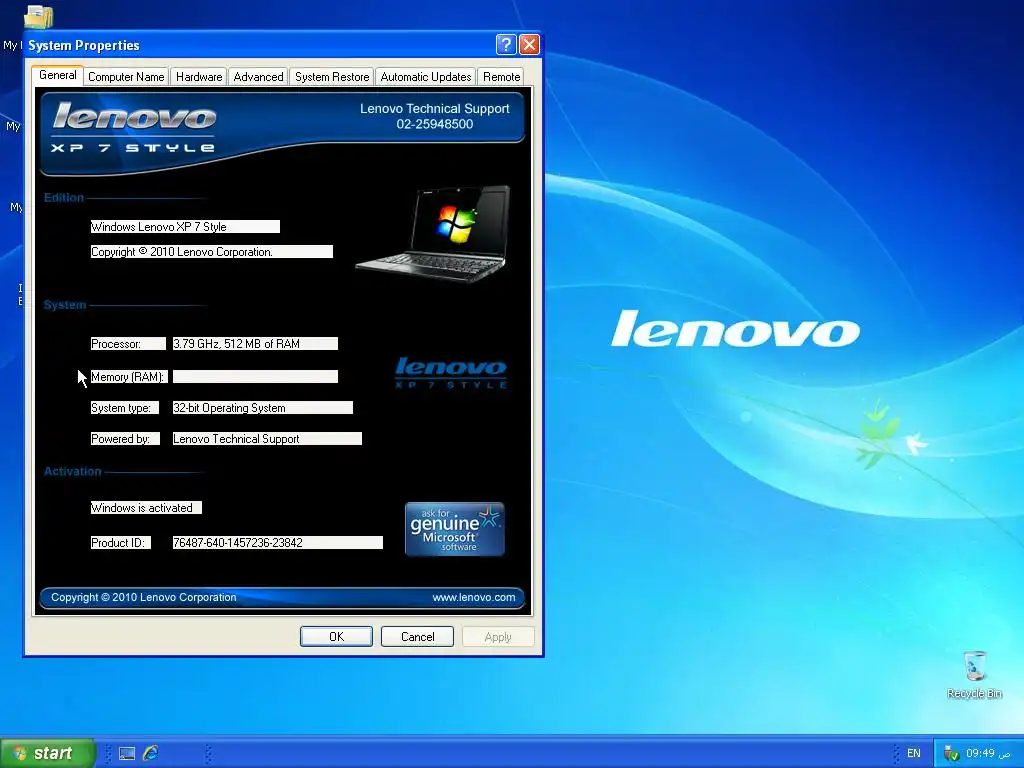The width and height of the screenshot is (1024, 768).
Task: Click the www.lenovo.com text
Action: (x=473, y=598)
